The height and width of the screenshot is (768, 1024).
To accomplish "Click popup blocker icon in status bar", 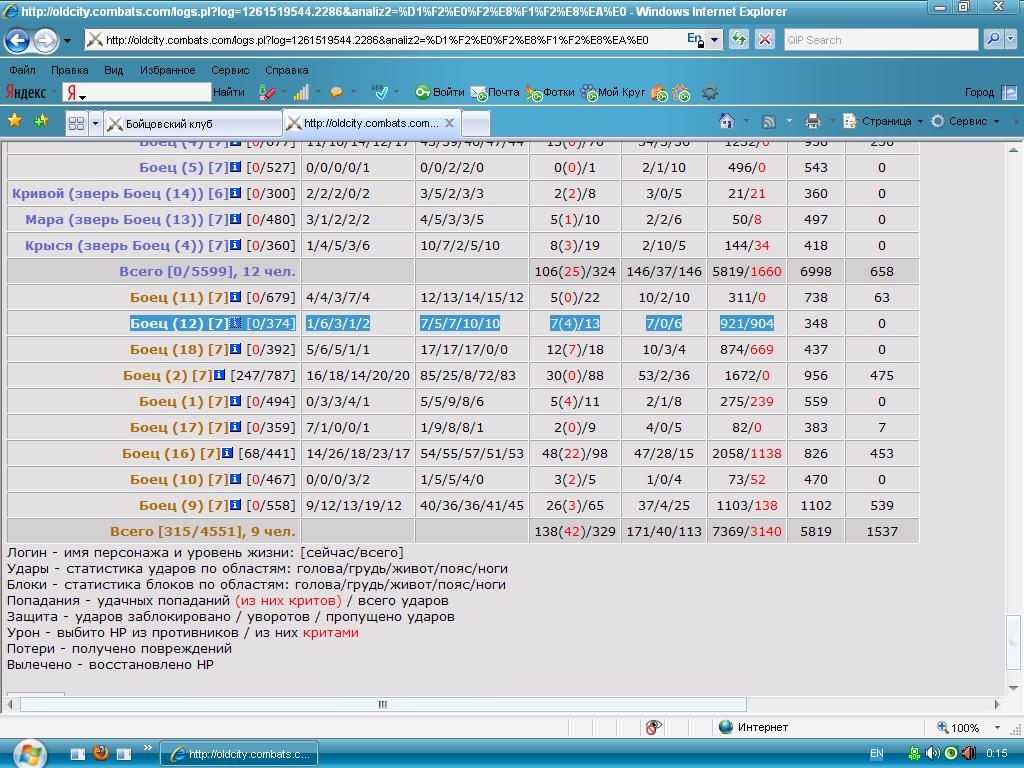I will (x=653, y=727).
